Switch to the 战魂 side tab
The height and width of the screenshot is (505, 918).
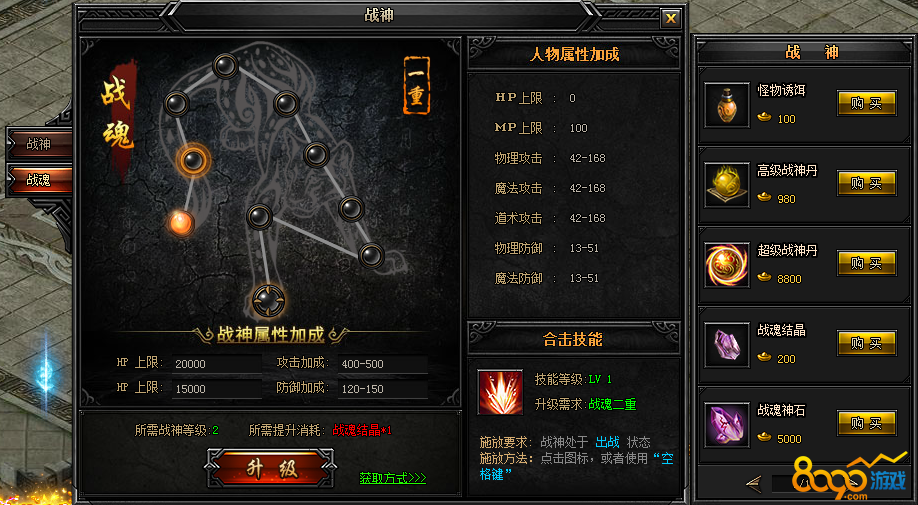pyautogui.click(x=39, y=180)
